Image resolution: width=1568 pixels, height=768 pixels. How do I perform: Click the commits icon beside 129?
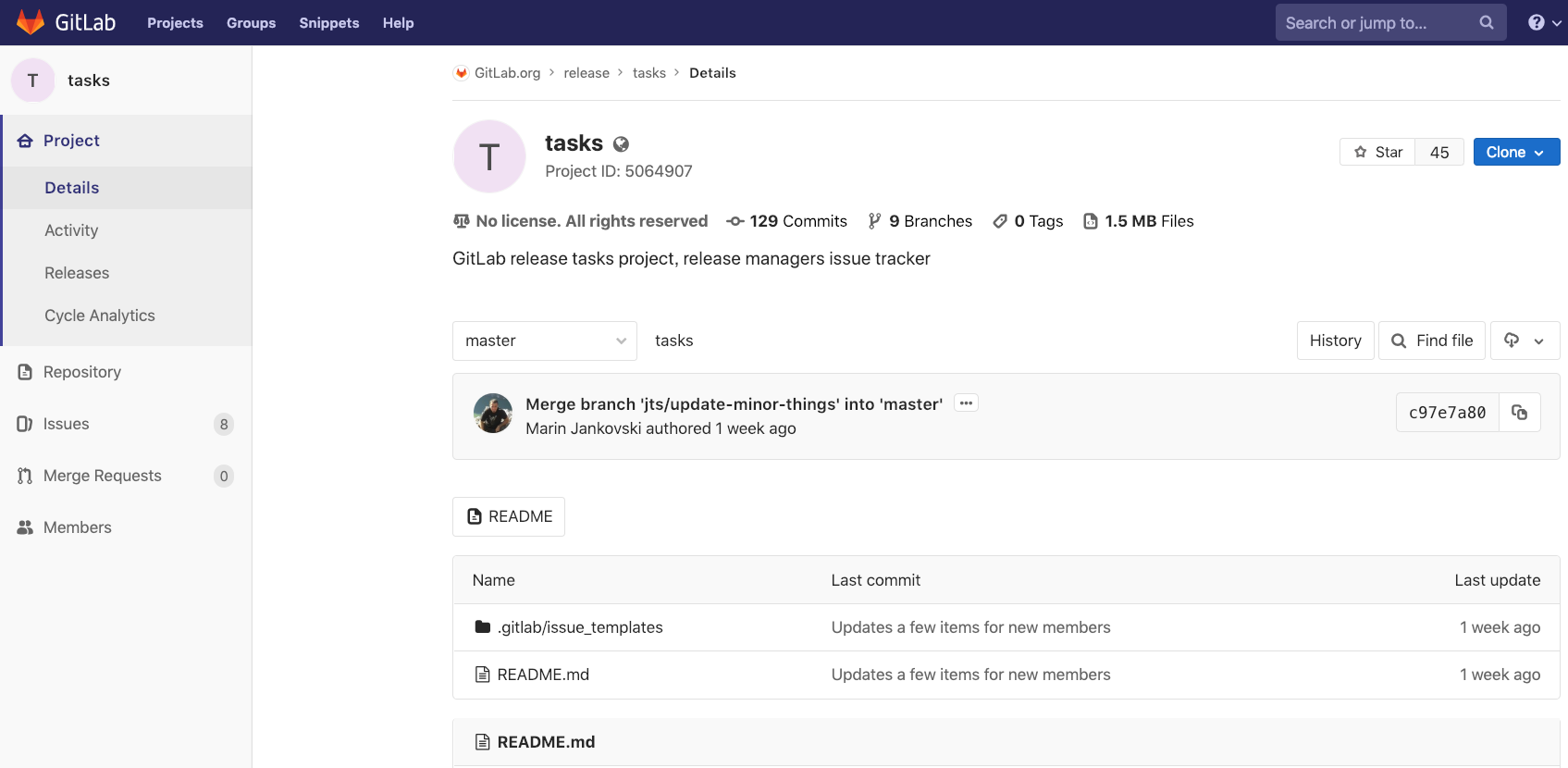click(x=735, y=221)
